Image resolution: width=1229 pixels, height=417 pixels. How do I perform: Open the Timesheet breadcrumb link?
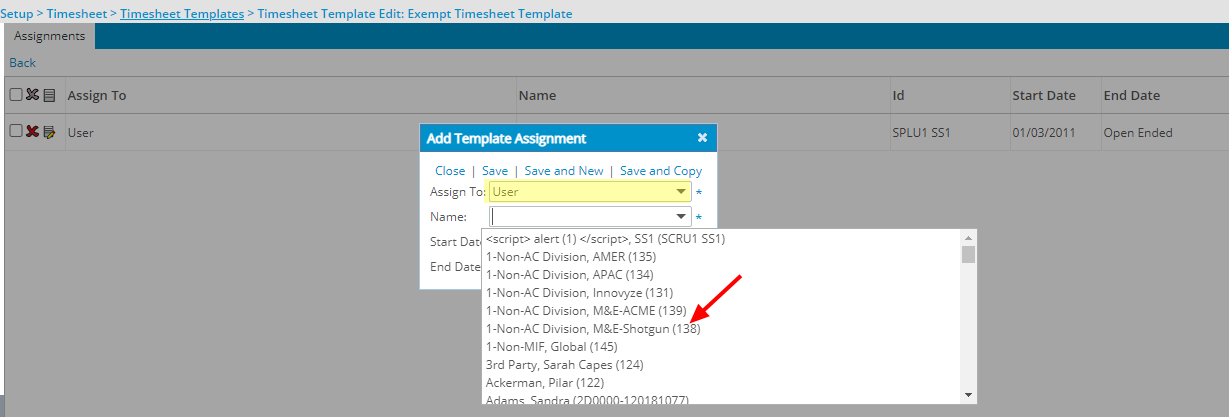(x=77, y=14)
